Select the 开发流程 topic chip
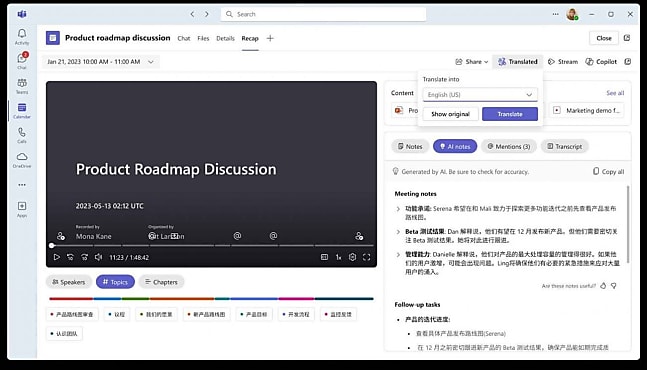 click(x=295, y=314)
